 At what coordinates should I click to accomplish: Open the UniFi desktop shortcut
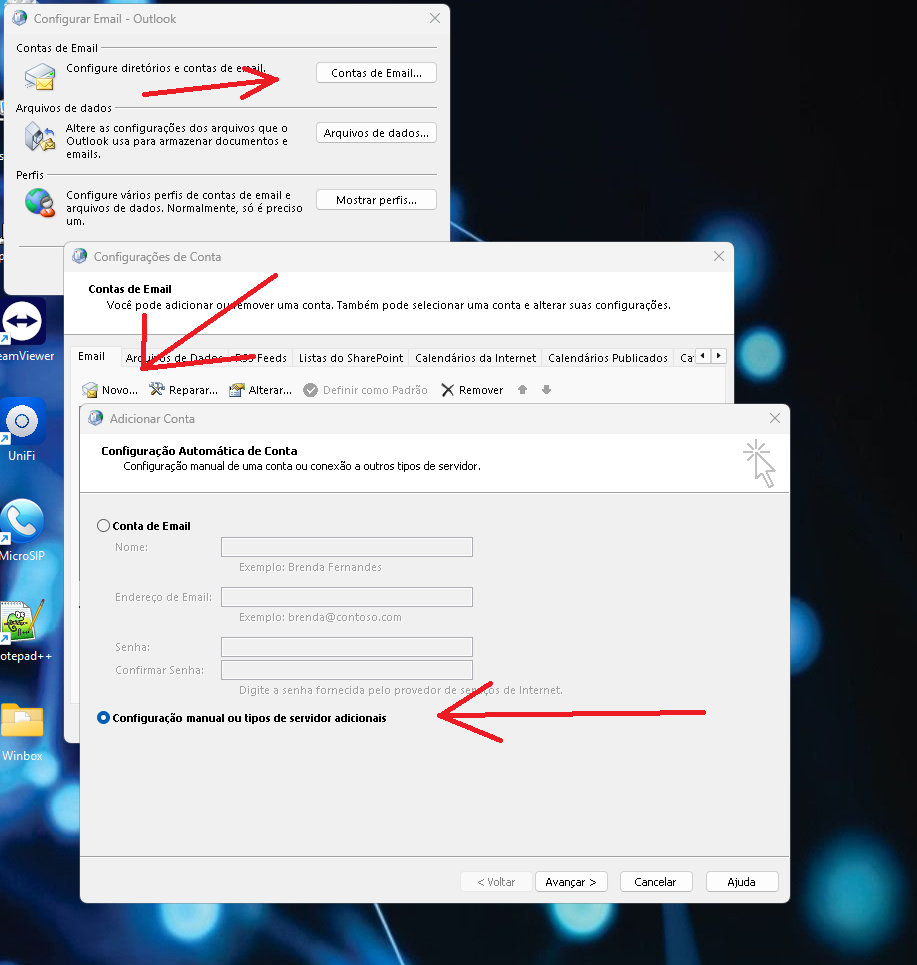click(x=22, y=423)
